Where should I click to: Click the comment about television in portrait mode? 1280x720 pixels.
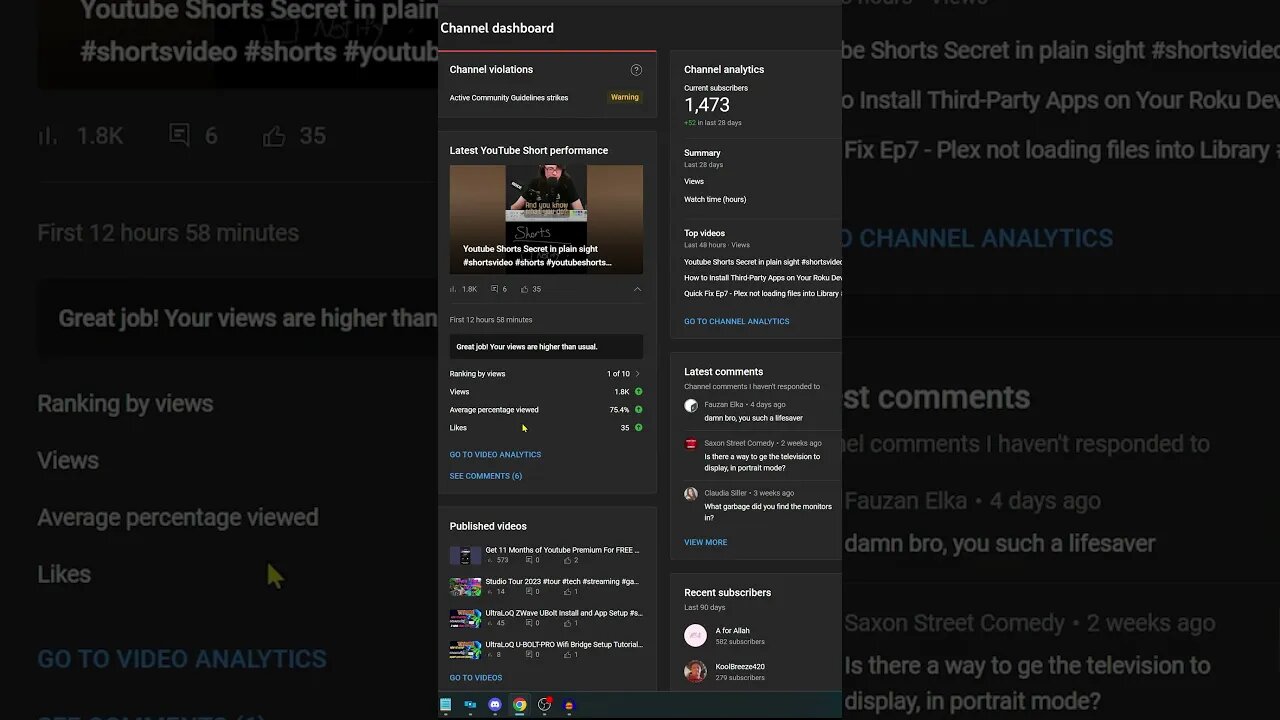click(762, 462)
